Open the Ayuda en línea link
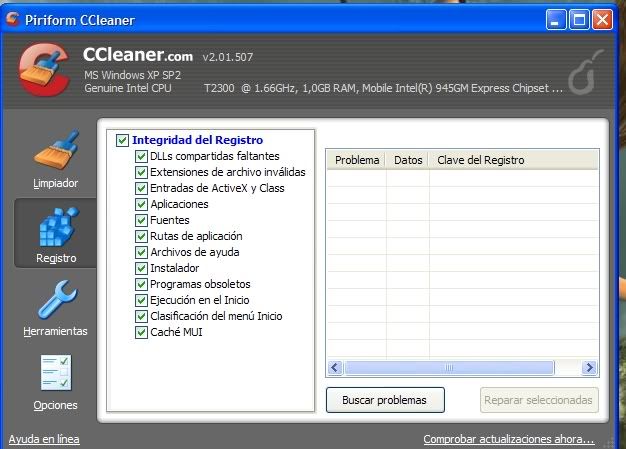Screen dimensions: 626x449 pyautogui.click(x=44, y=439)
